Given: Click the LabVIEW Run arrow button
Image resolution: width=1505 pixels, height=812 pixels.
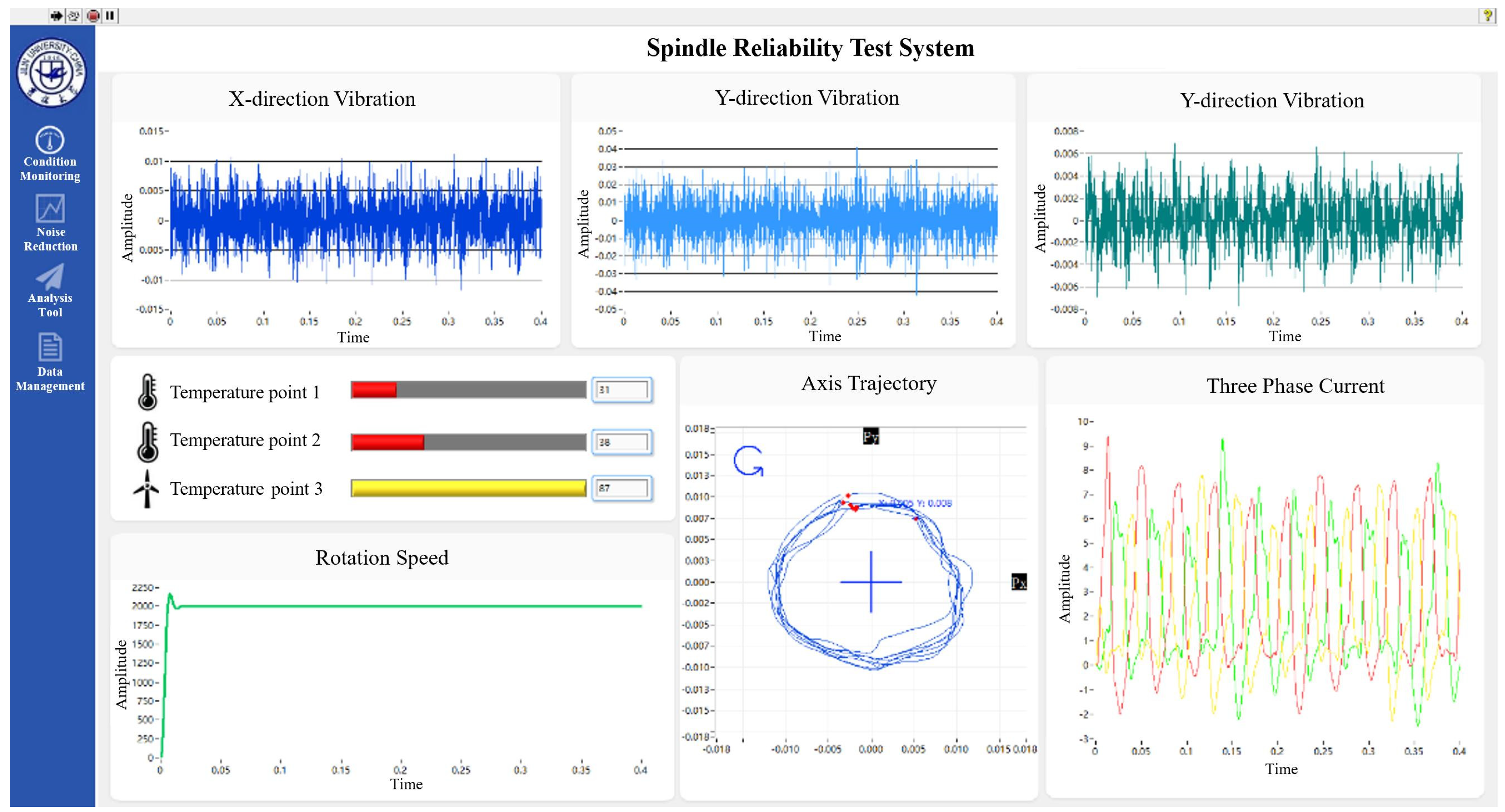Looking at the screenshot, I should click(56, 16).
